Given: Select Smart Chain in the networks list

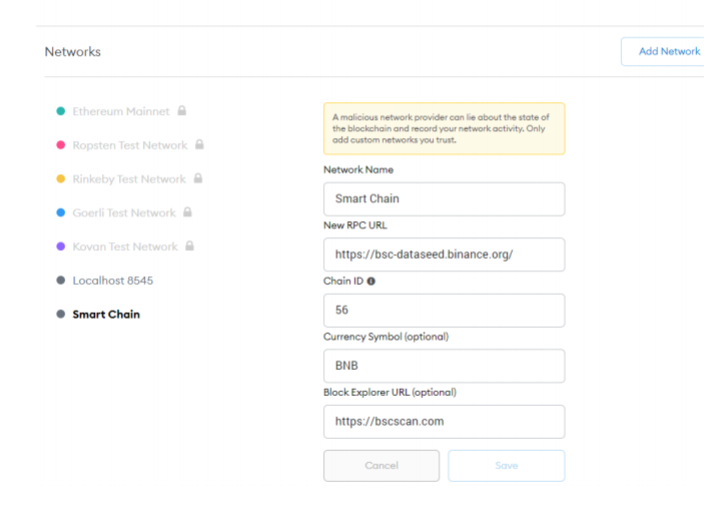Looking at the screenshot, I should [x=106, y=314].
